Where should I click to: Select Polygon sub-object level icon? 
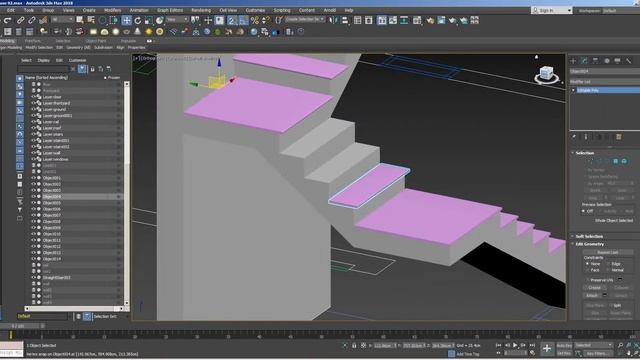(x=616, y=161)
